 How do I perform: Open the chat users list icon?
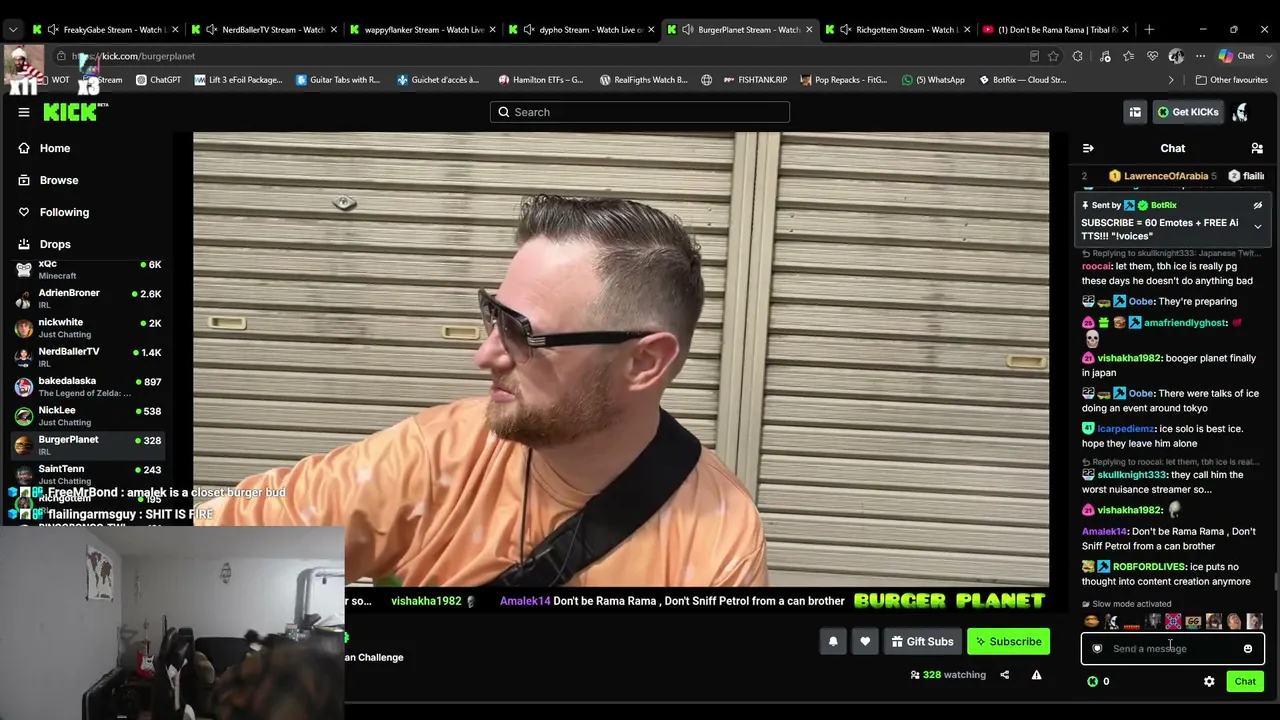1257,148
